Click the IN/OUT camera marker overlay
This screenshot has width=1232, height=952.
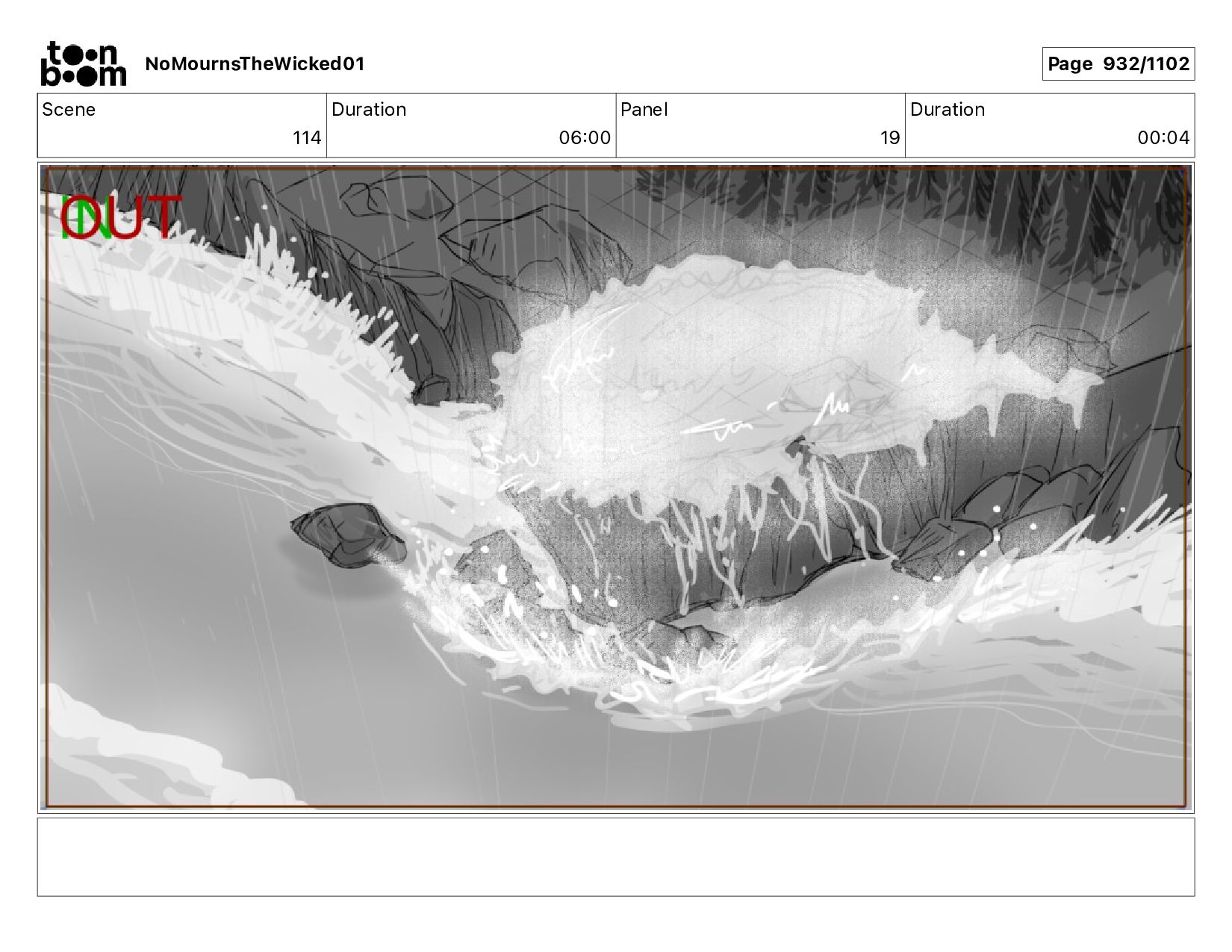[121, 217]
